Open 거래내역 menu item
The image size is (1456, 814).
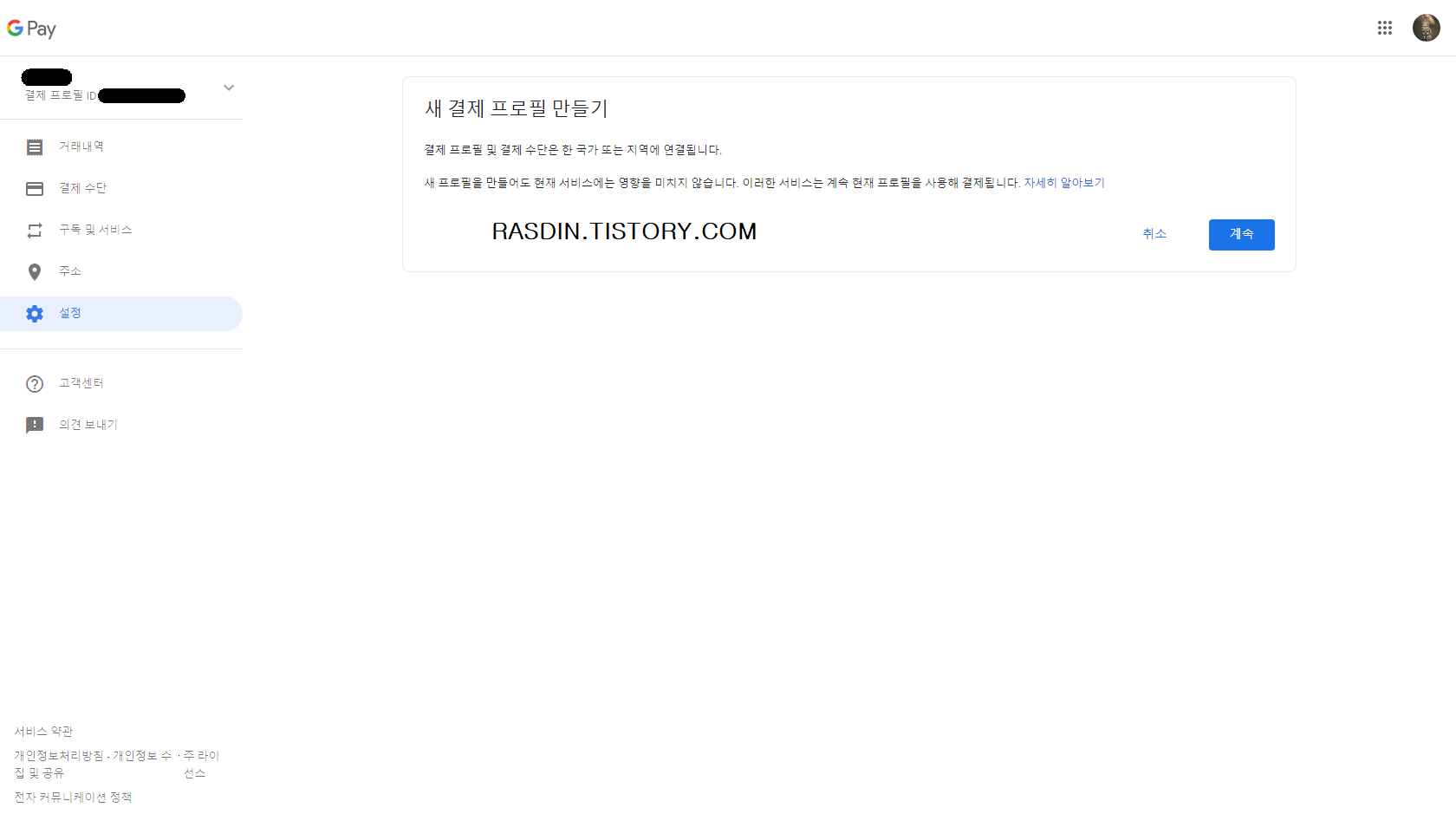click(x=121, y=147)
